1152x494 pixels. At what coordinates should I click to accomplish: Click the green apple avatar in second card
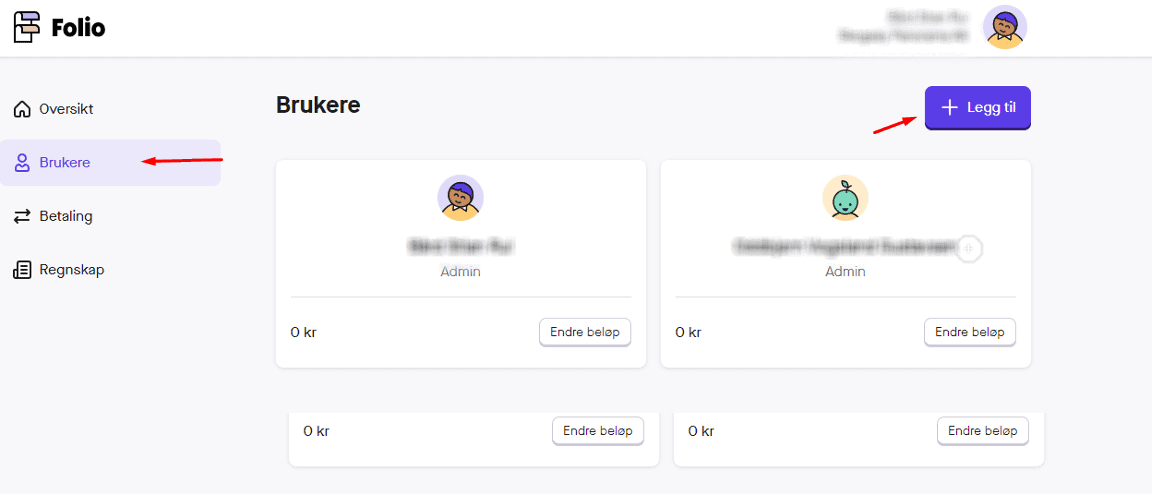click(845, 198)
